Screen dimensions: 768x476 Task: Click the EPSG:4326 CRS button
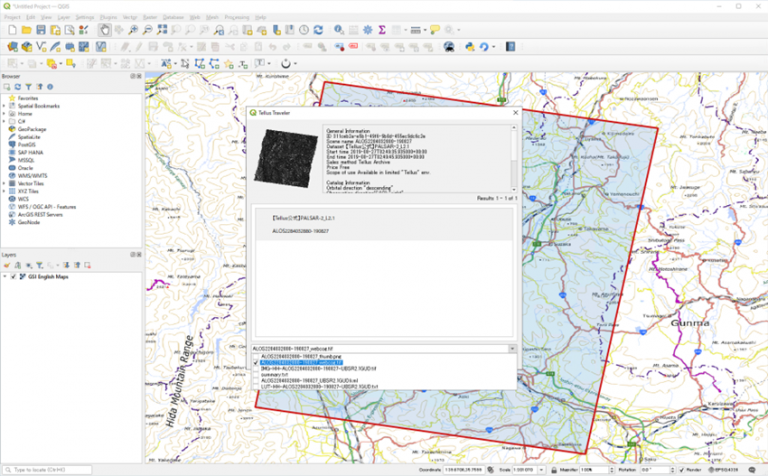point(723,470)
